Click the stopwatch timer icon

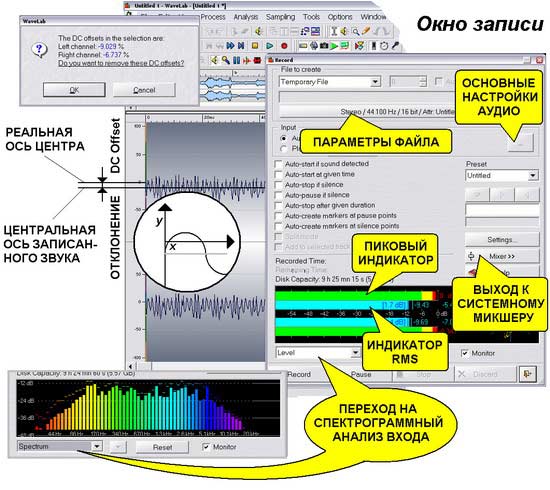pos(384,46)
